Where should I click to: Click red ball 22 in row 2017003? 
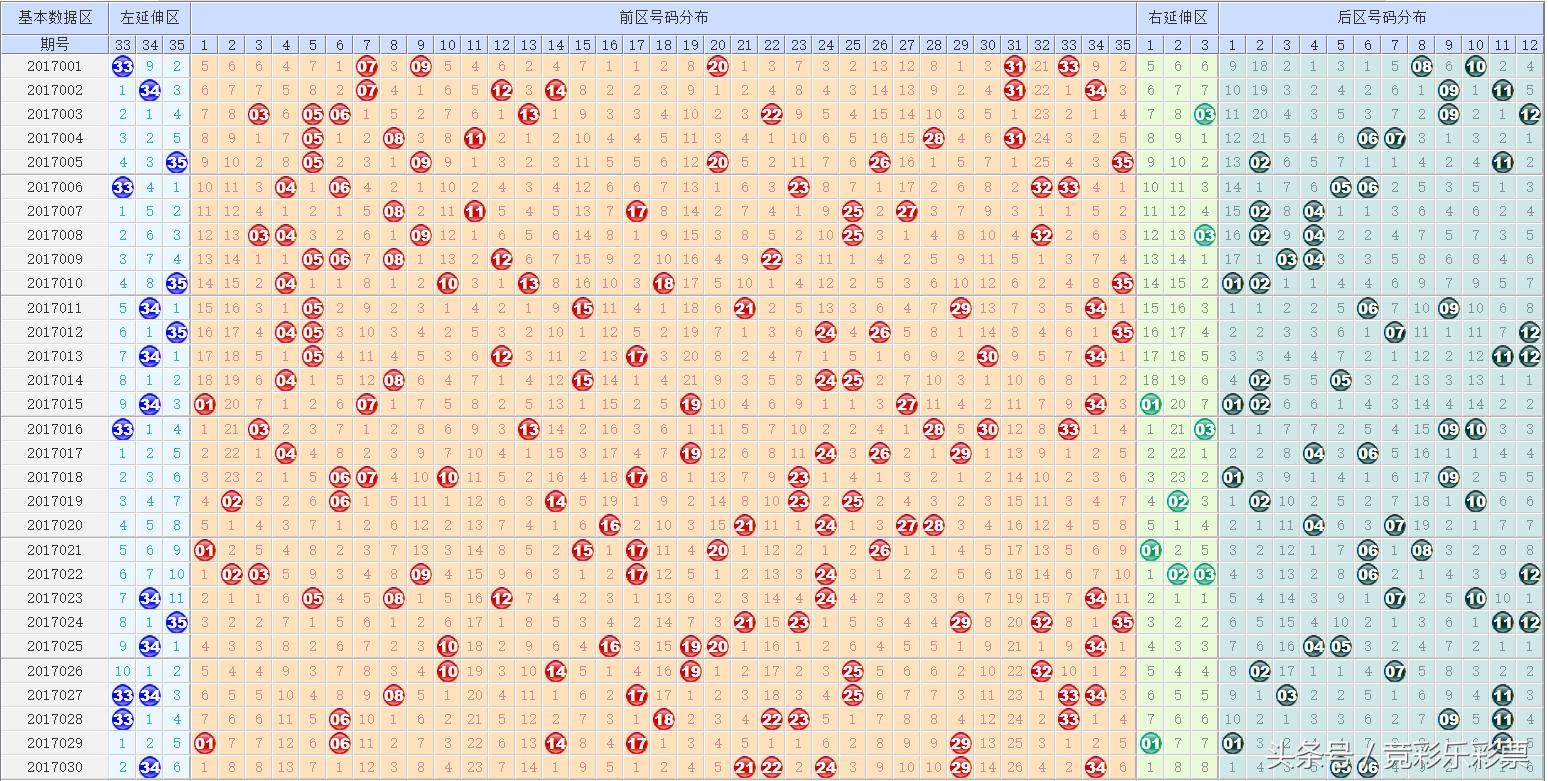771,114
